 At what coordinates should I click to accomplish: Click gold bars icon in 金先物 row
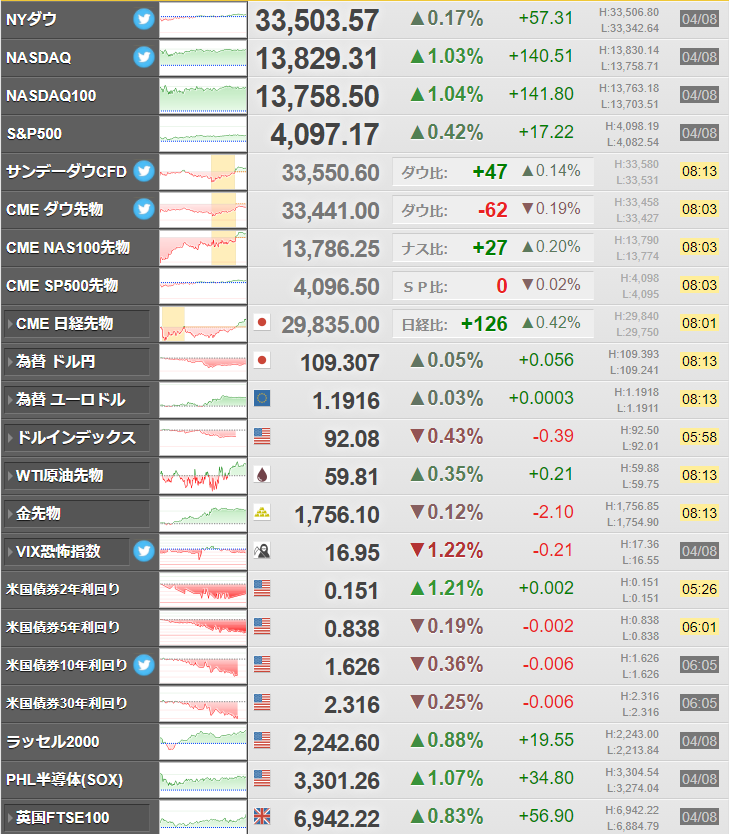262,512
